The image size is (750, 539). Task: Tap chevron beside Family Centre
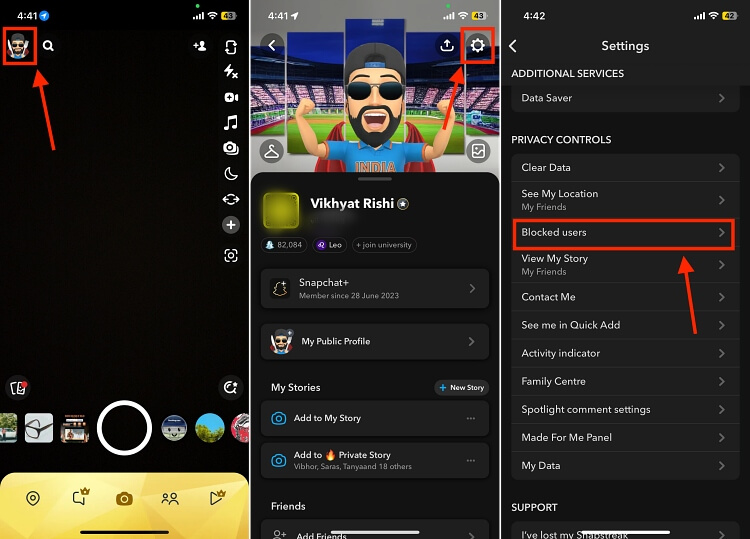[721, 382]
